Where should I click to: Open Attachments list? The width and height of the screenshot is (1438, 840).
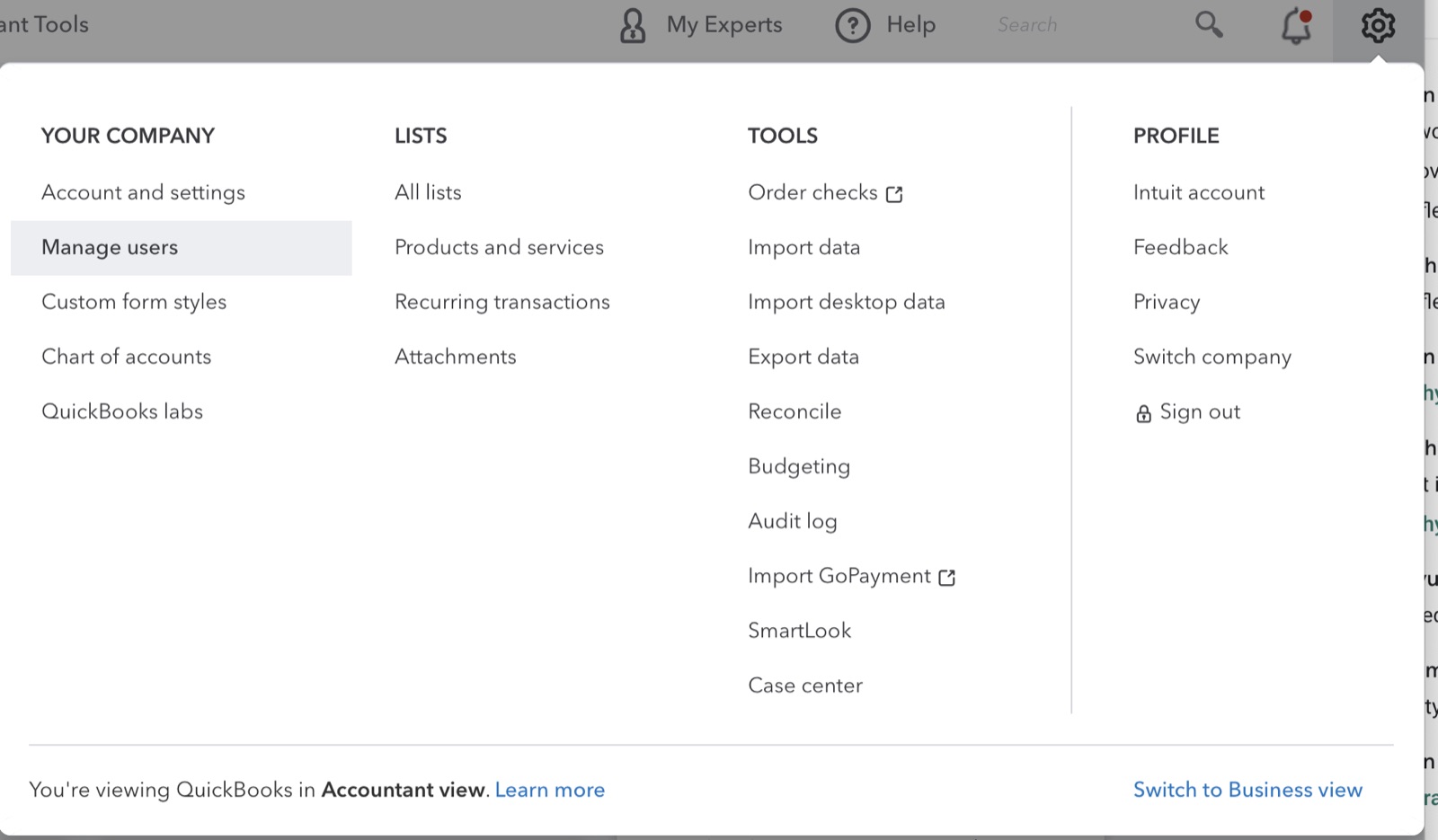455,357
